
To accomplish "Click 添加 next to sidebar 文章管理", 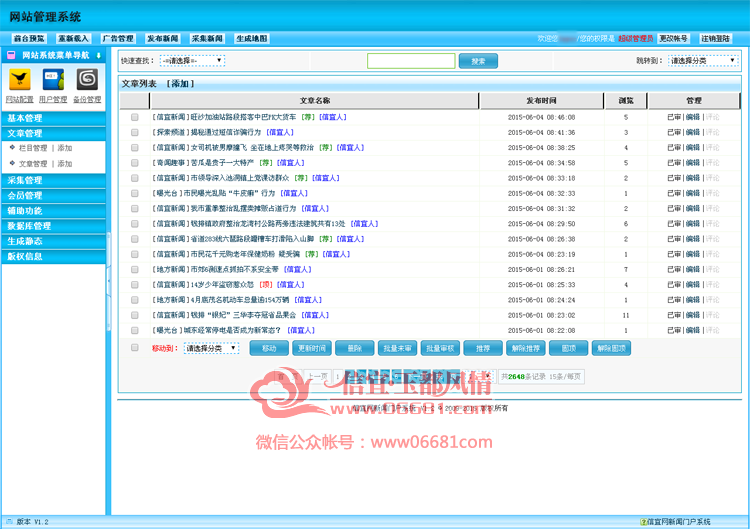I will (65, 164).
